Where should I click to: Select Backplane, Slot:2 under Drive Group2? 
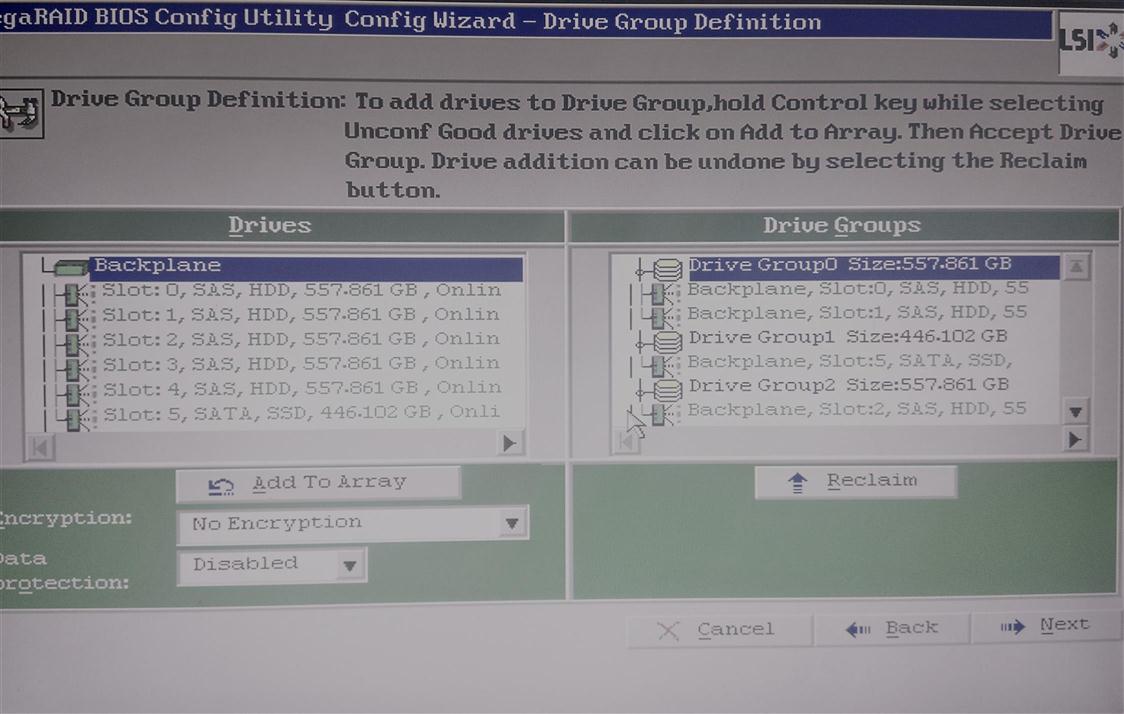pyautogui.click(x=857, y=409)
